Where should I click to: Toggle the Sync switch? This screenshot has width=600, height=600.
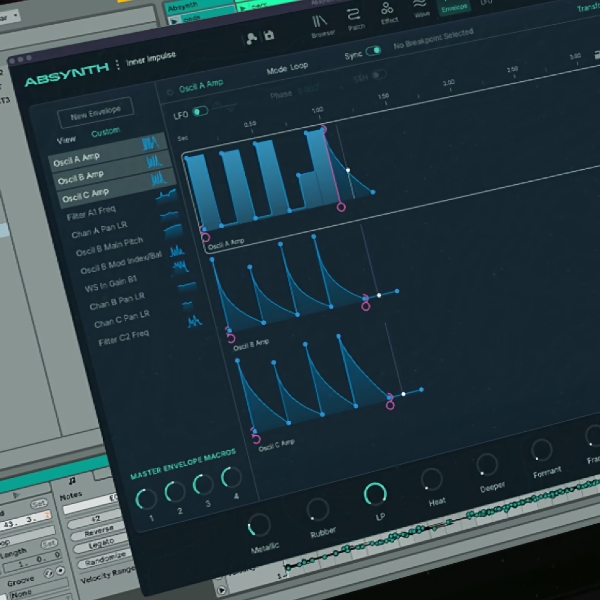[x=373, y=51]
